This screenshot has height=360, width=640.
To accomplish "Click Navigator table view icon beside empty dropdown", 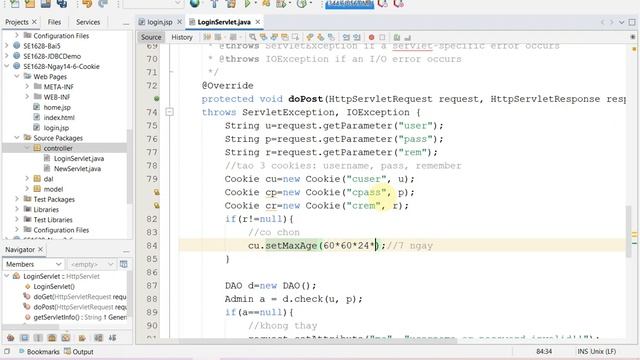I will coord(123,264).
